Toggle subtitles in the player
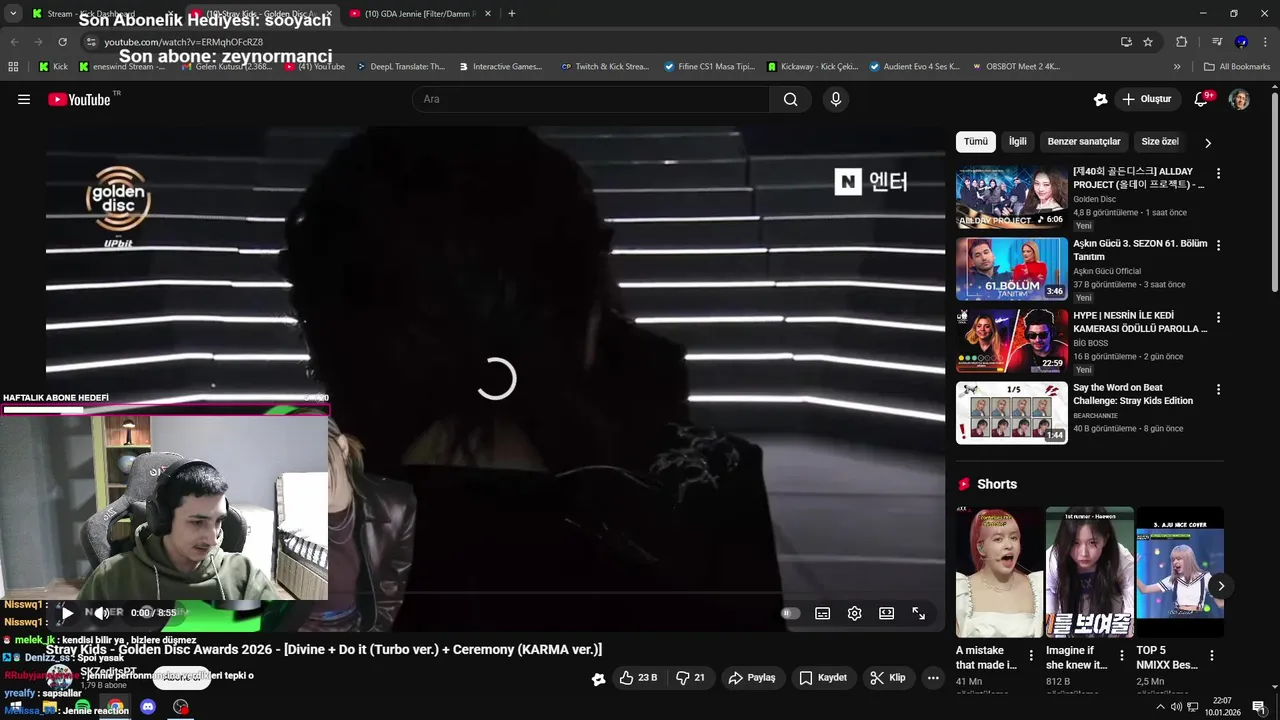Image resolution: width=1280 pixels, height=720 pixels. 822,613
